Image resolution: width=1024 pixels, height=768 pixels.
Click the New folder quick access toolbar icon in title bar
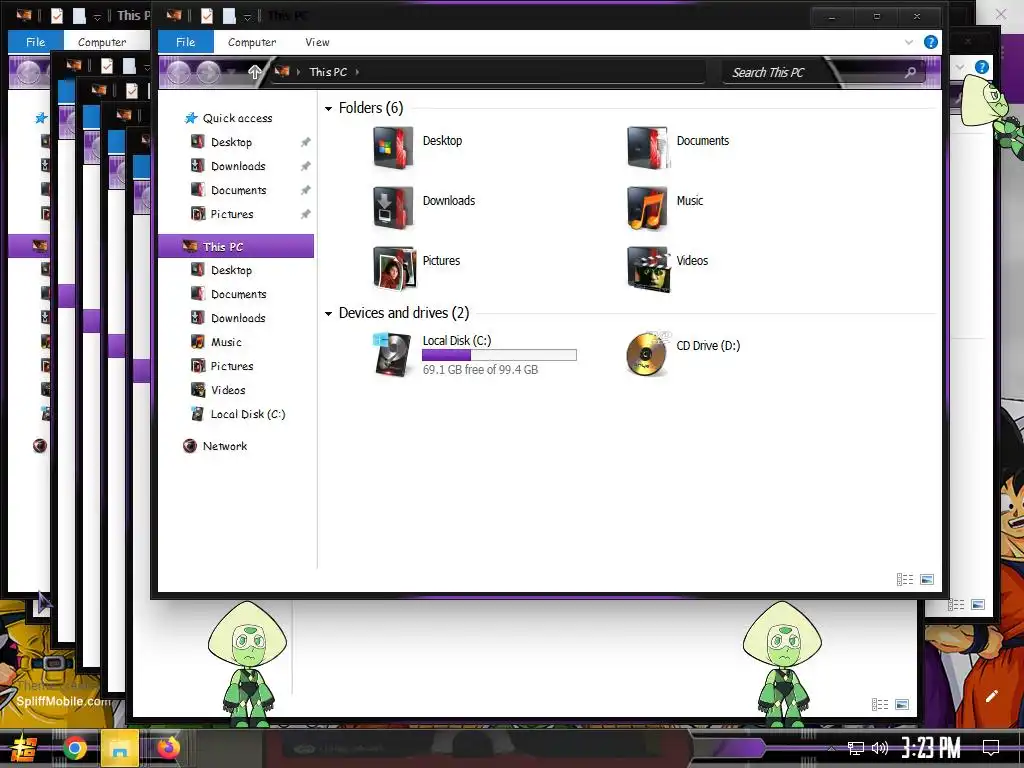pos(229,16)
